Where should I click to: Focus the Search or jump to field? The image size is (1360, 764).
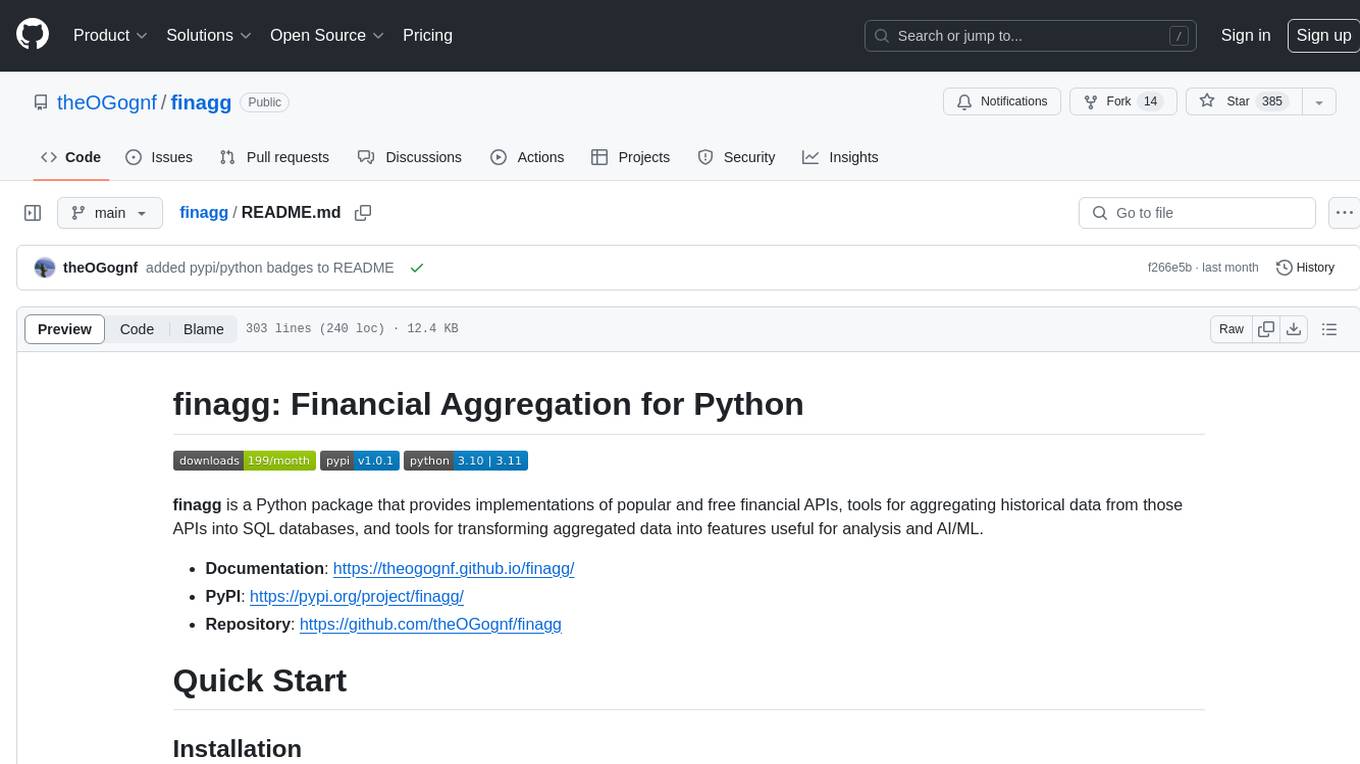click(1031, 35)
